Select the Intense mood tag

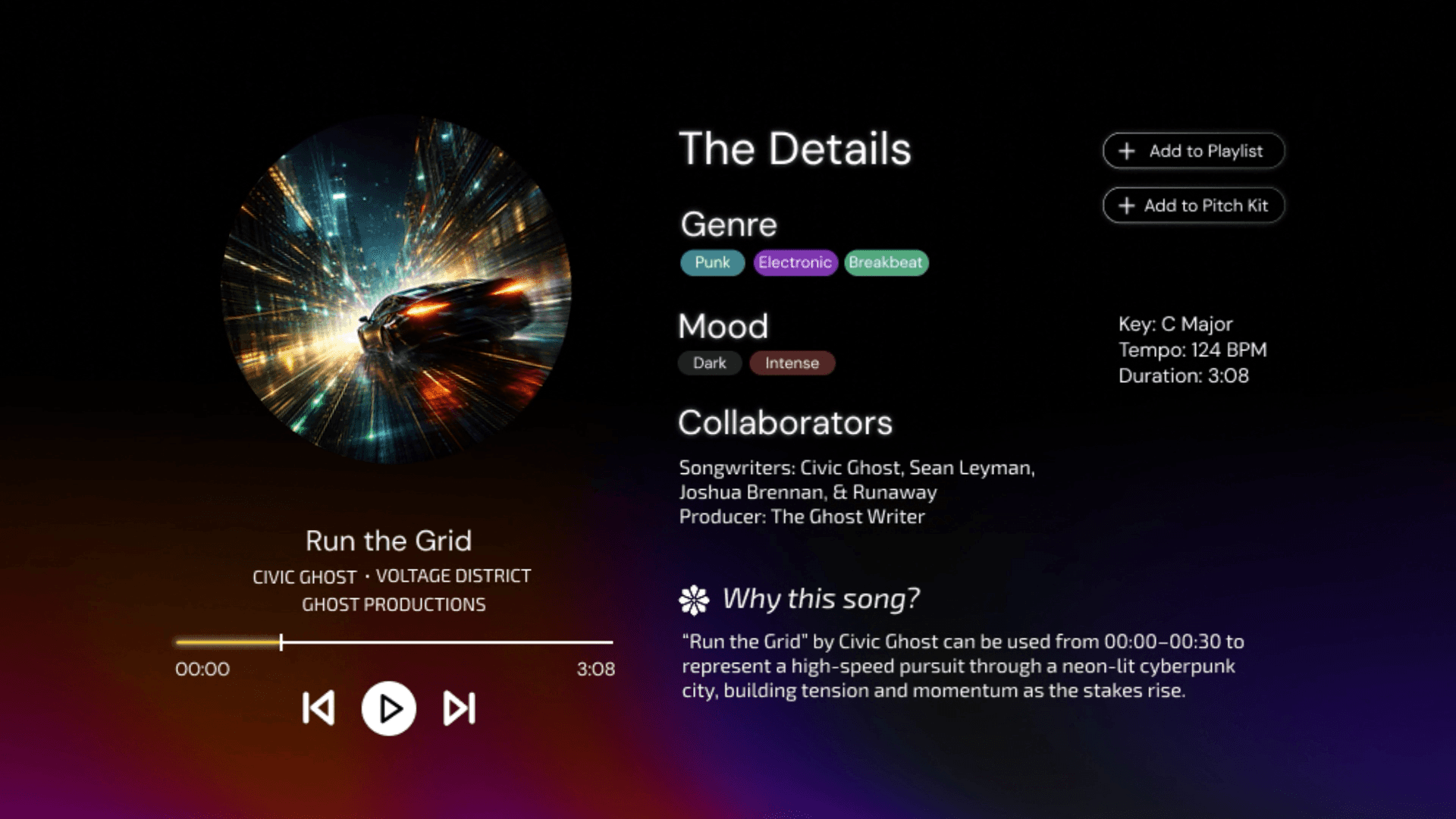tap(792, 363)
